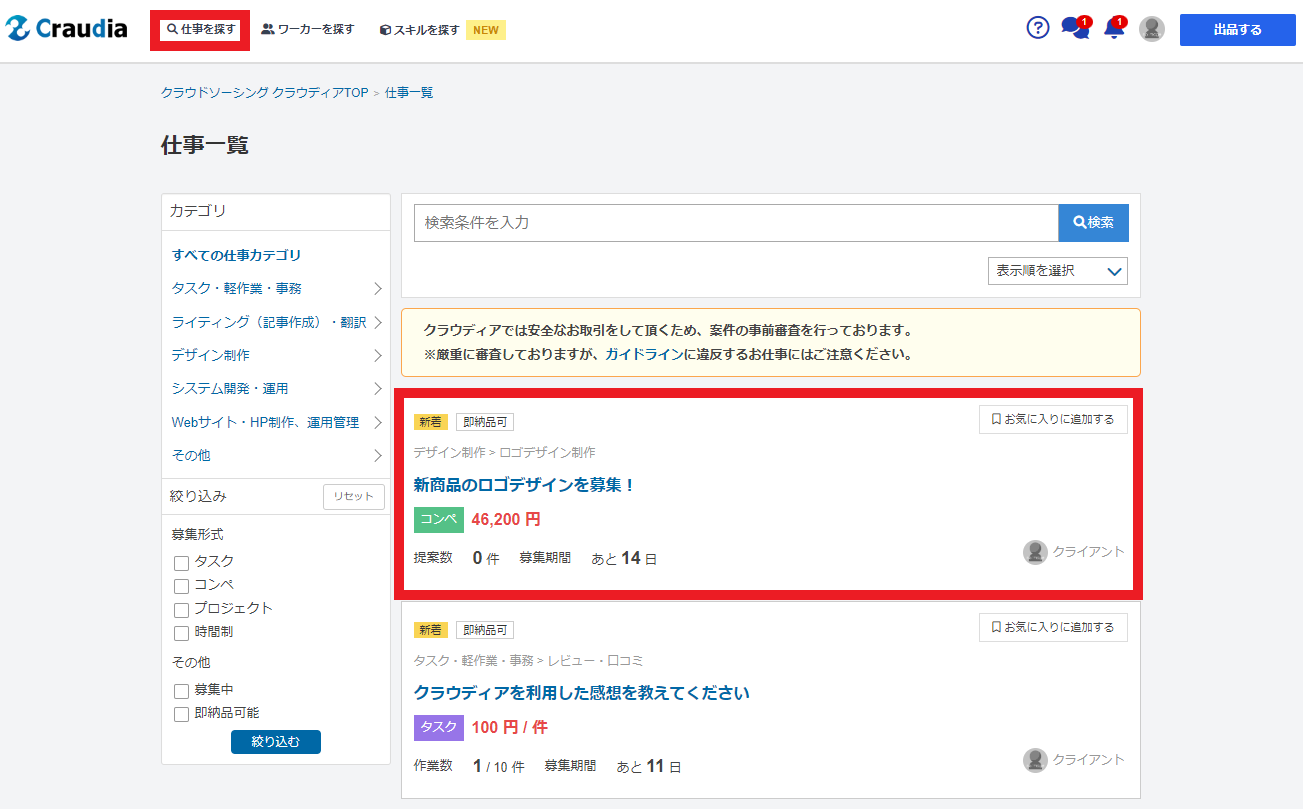
Task: Open the ワーカーを探す menu item
Action: [308, 30]
